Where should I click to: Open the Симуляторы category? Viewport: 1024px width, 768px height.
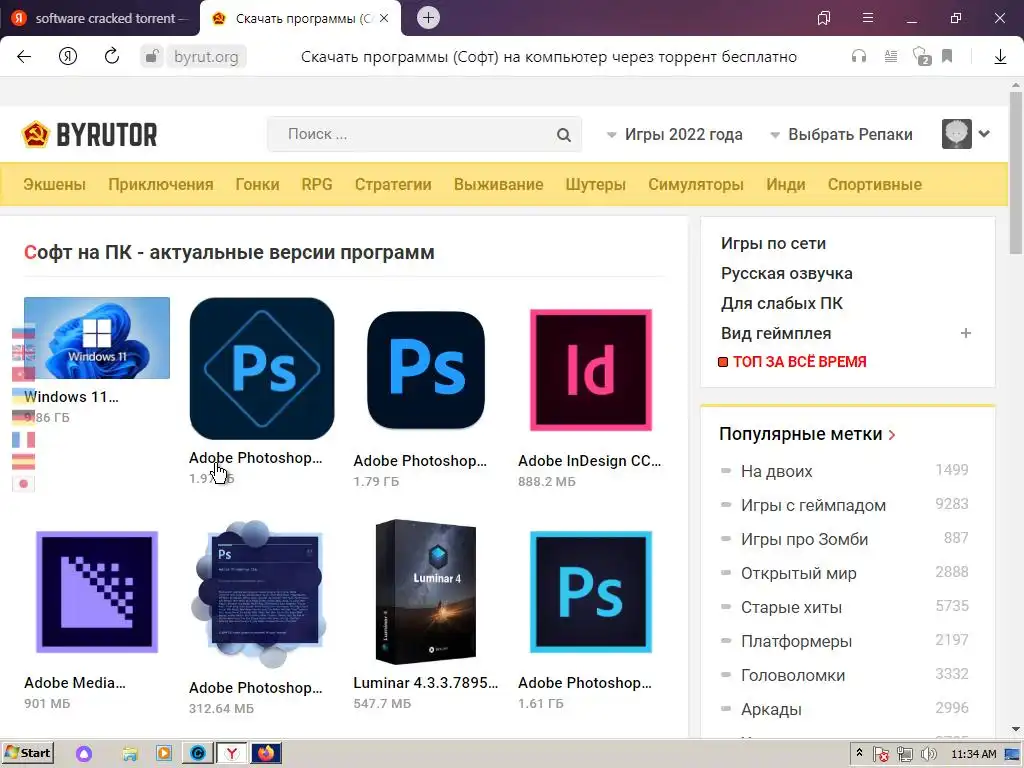coord(696,184)
